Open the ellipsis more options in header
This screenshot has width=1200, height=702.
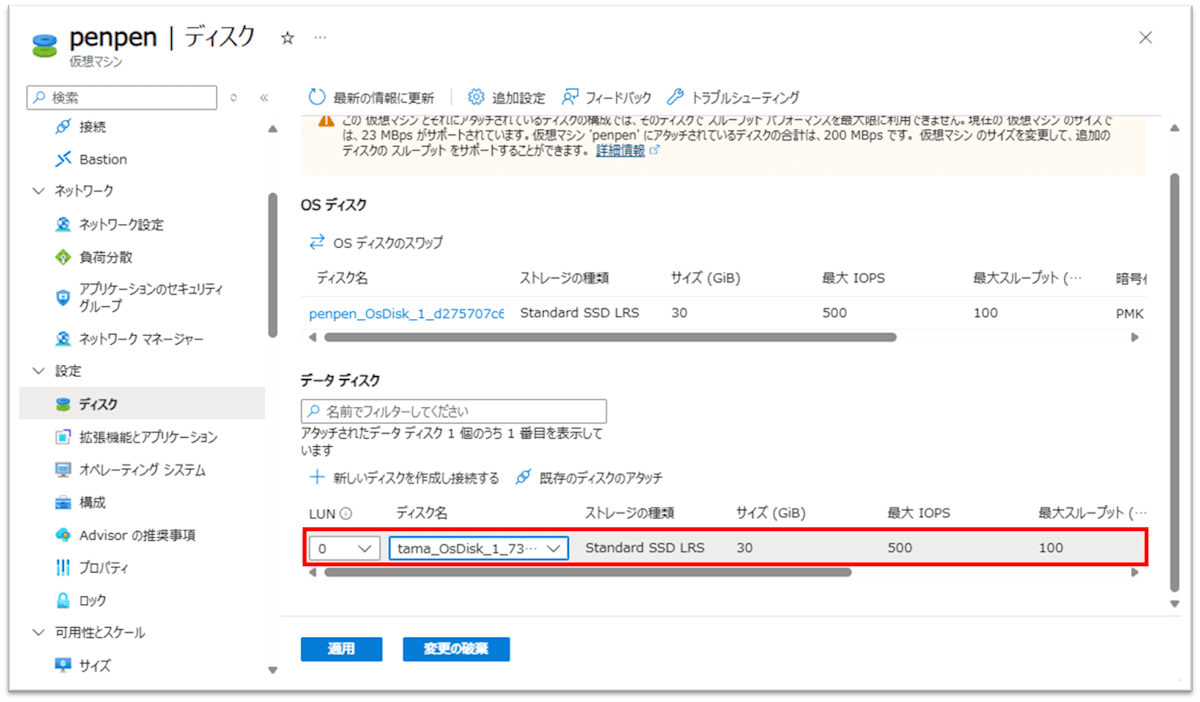pos(320,37)
